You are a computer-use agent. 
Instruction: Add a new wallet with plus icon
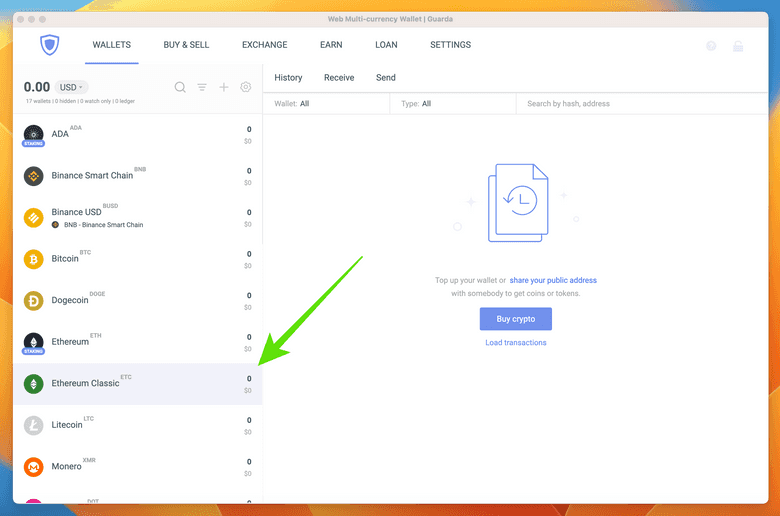pyautogui.click(x=224, y=87)
